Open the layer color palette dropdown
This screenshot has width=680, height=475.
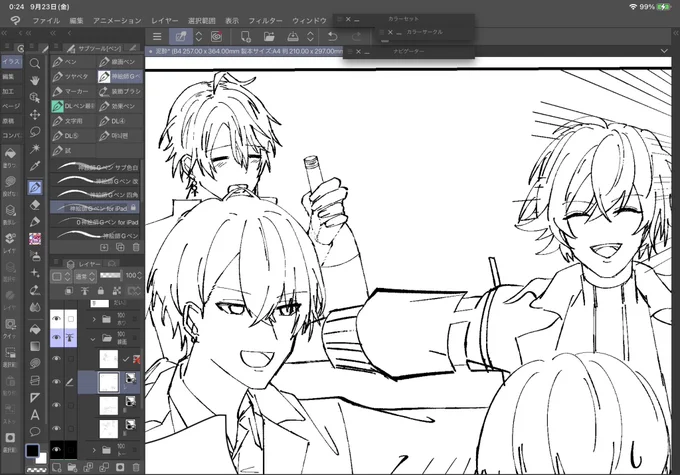[x=60, y=276]
